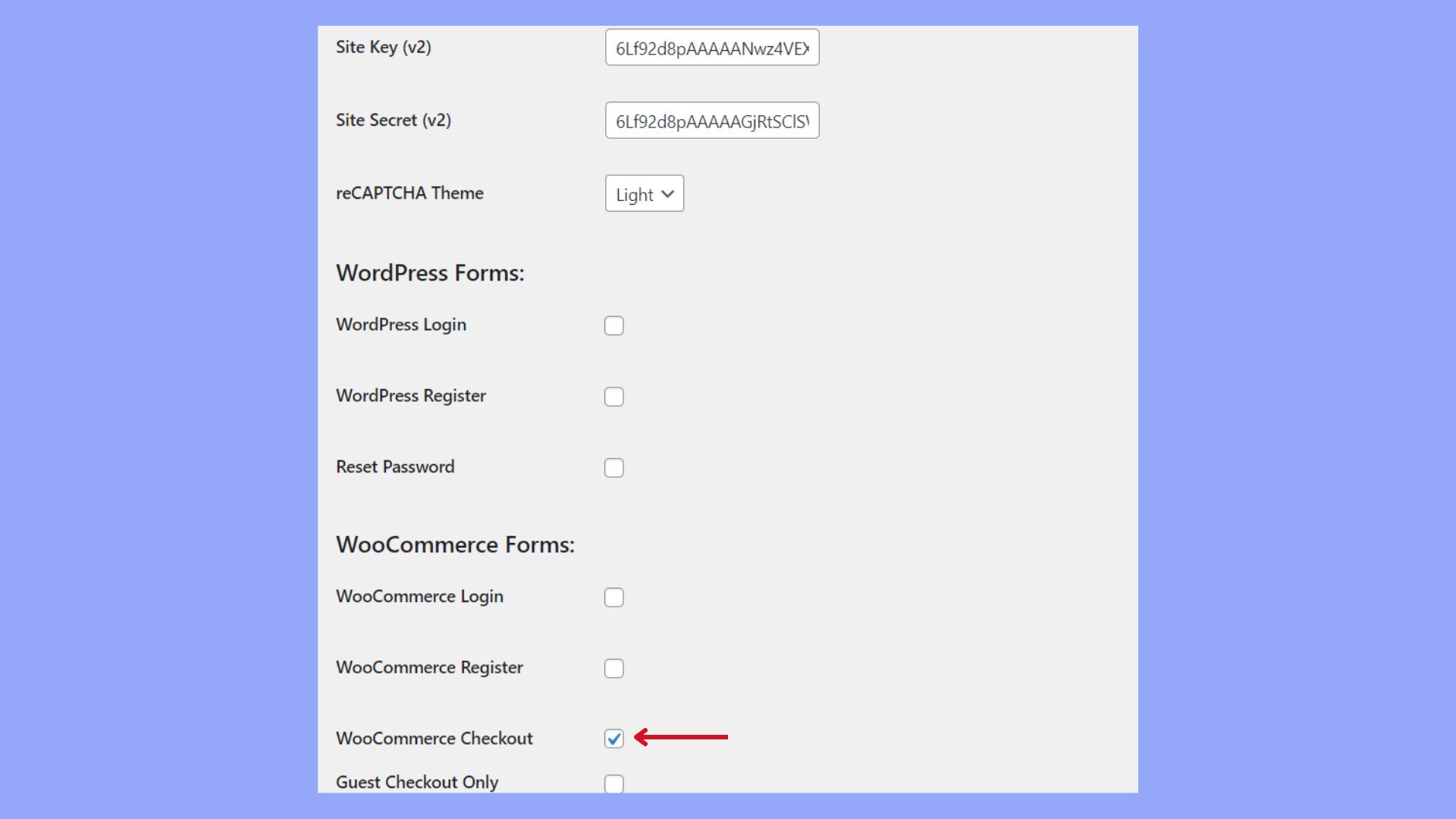Image resolution: width=1456 pixels, height=819 pixels.
Task: Click the chevron on the Light theme selector
Action: point(667,193)
